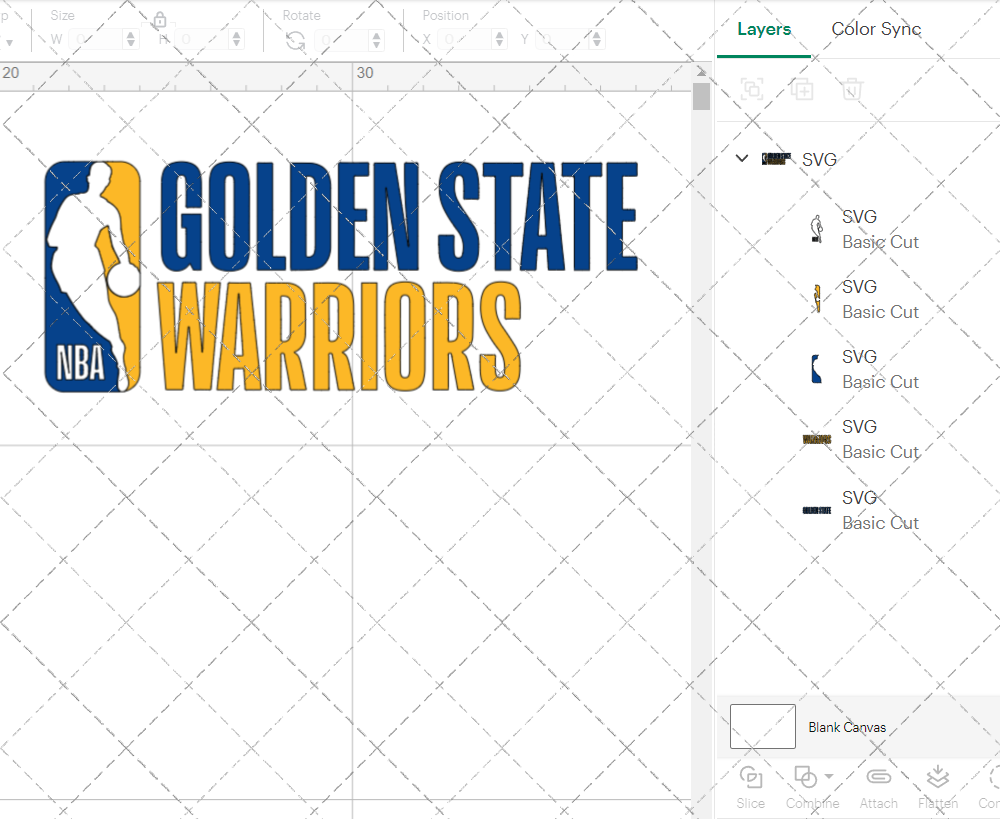Click the Flatten tool

(938, 786)
